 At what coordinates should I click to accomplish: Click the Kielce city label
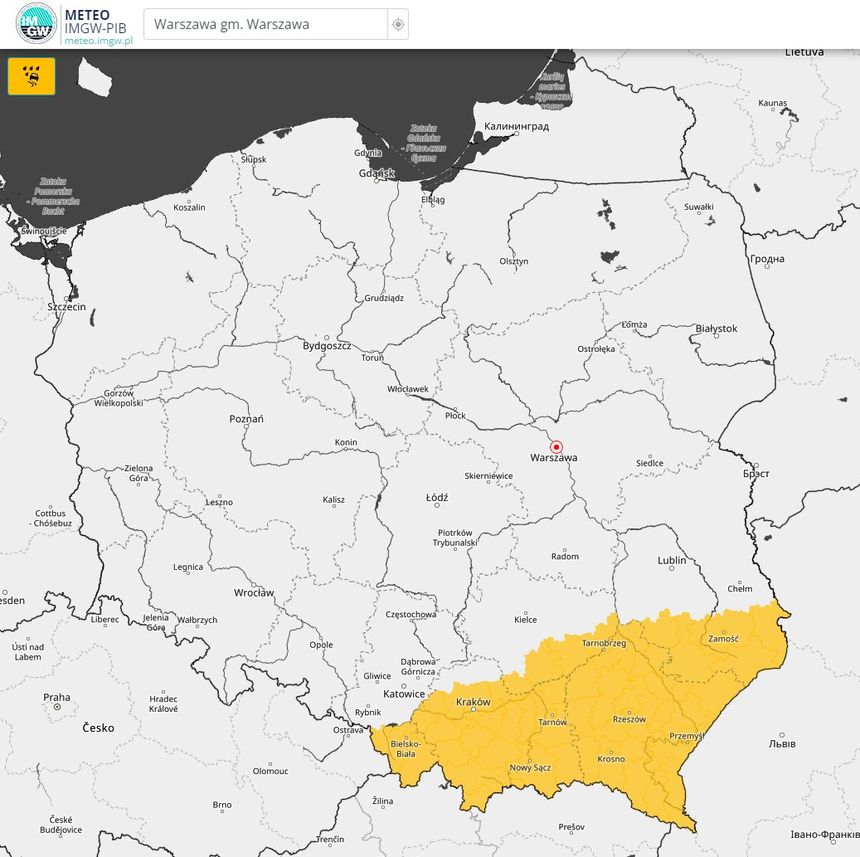pos(525,620)
